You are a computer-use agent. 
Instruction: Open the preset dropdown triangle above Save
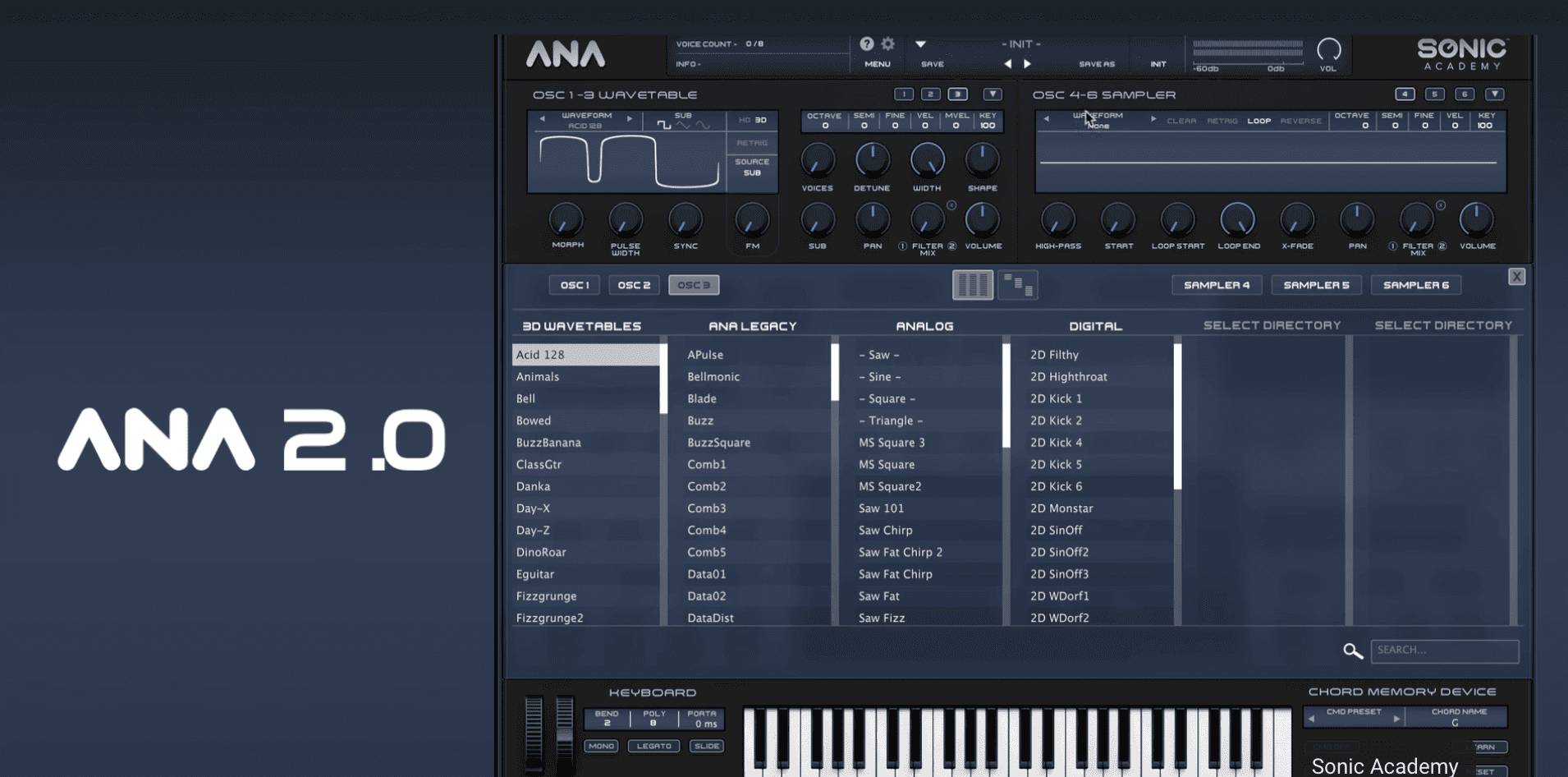point(920,44)
